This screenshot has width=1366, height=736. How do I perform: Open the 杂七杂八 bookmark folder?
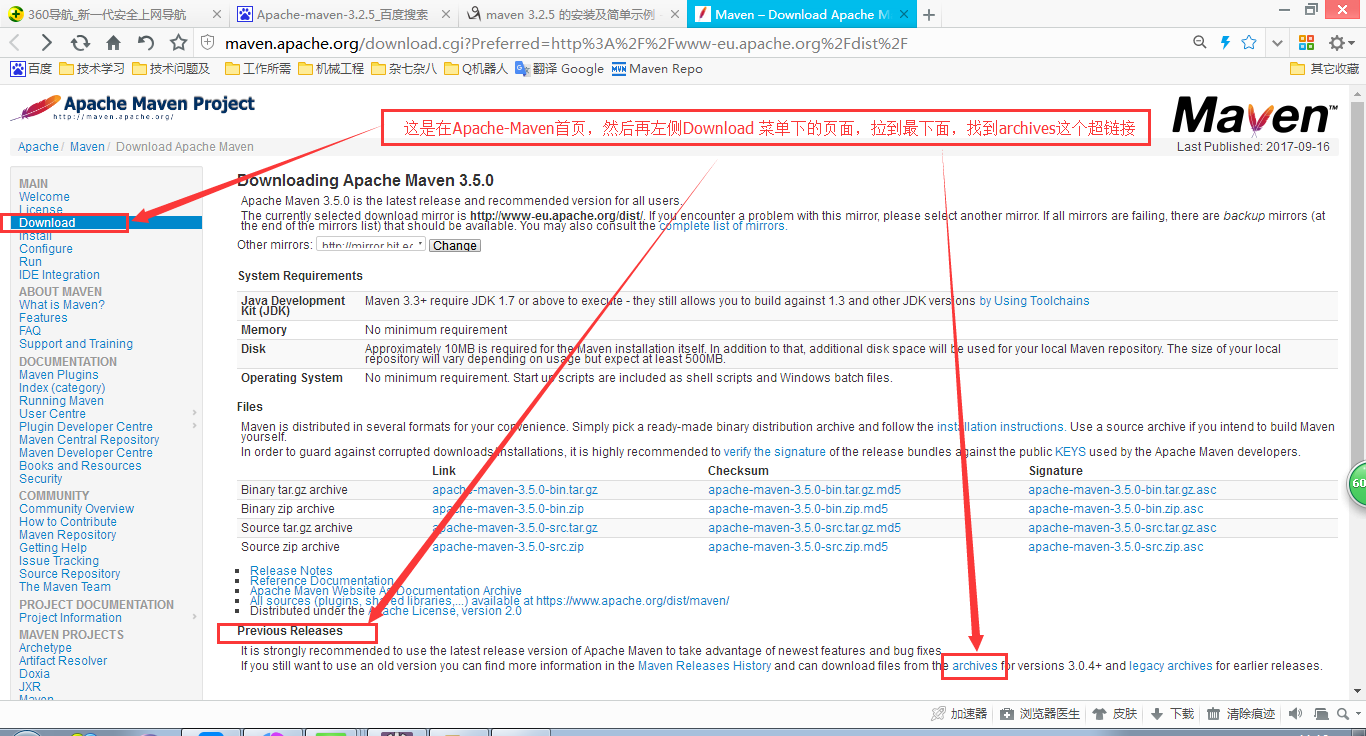pos(404,69)
